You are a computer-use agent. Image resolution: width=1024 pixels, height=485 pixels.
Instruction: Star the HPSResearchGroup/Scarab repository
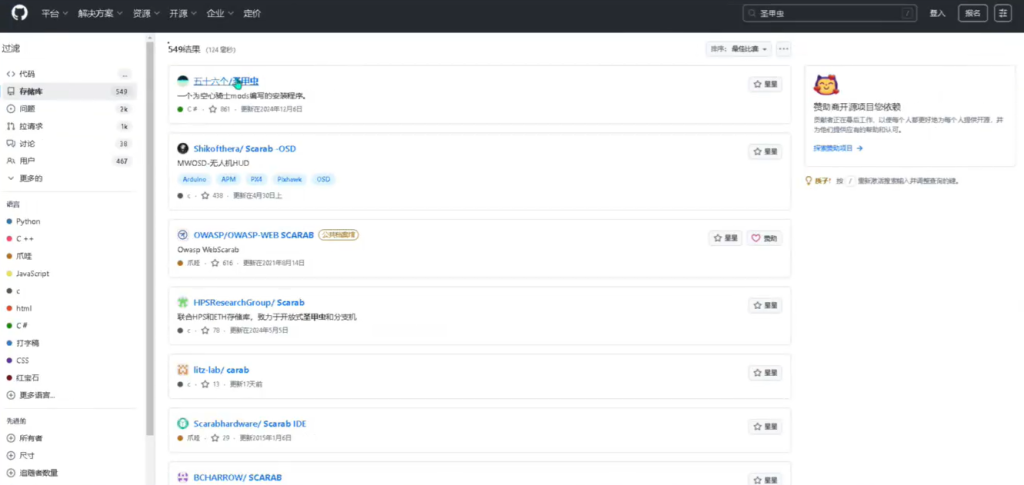765,305
